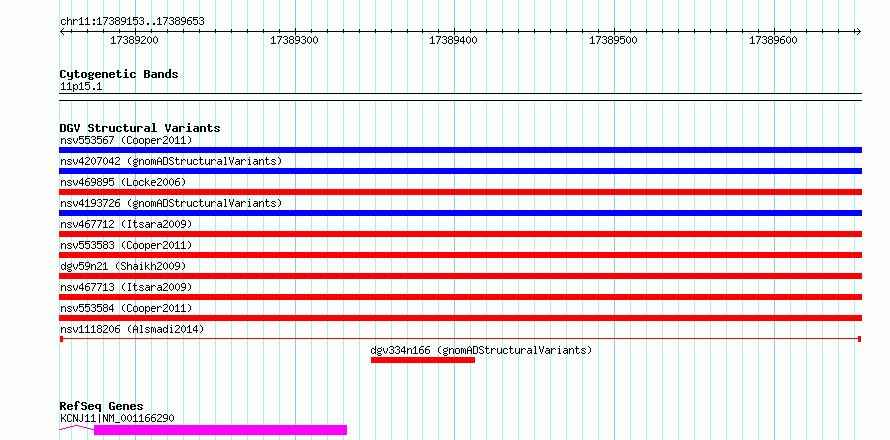This screenshot has height=440, width=890.
Task: Click the Cytogenetic Bands track heading
Action: pos(119,74)
